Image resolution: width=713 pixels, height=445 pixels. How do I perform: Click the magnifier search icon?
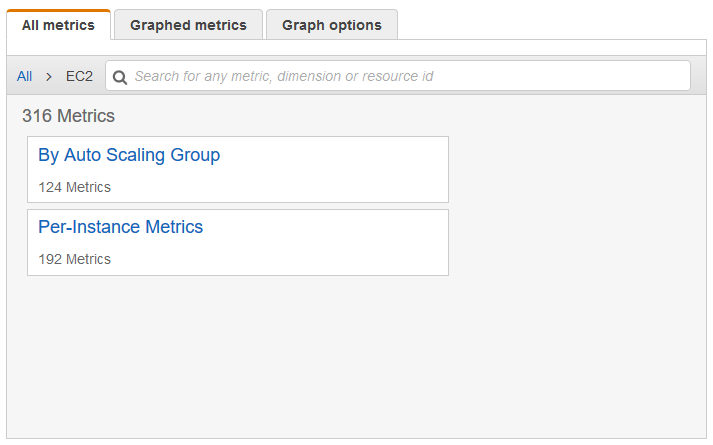coord(120,76)
